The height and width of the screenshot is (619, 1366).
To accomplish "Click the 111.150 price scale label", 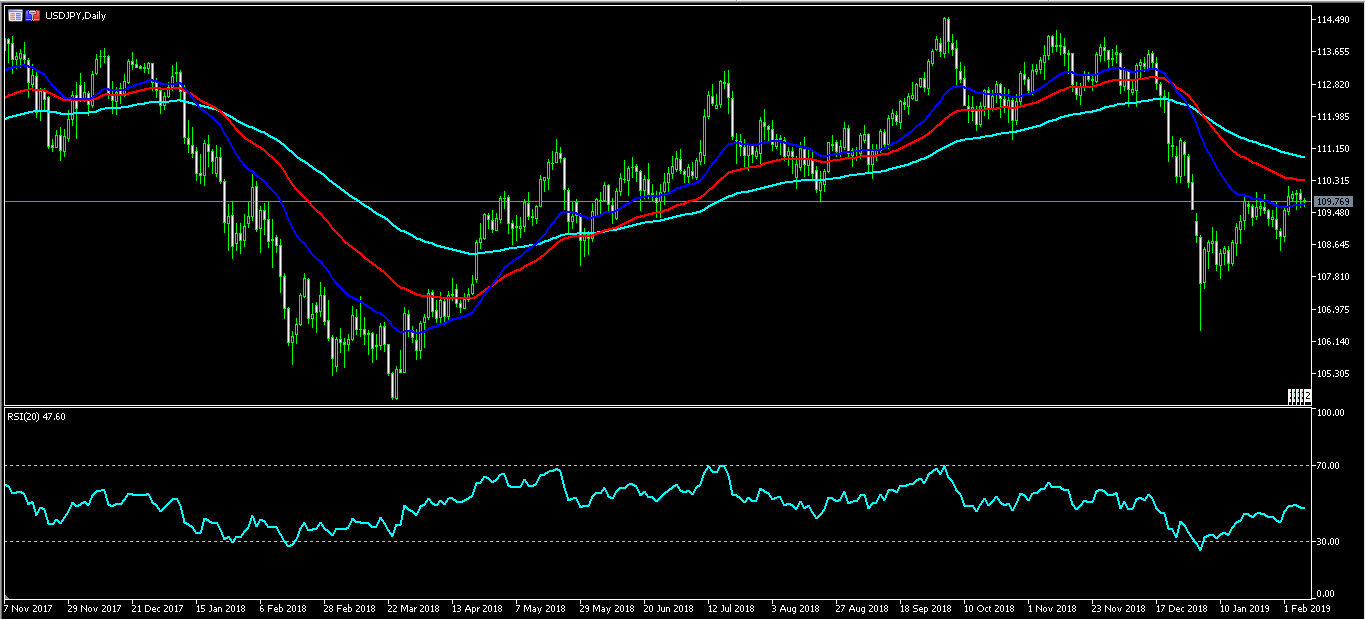I will click(1334, 148).
